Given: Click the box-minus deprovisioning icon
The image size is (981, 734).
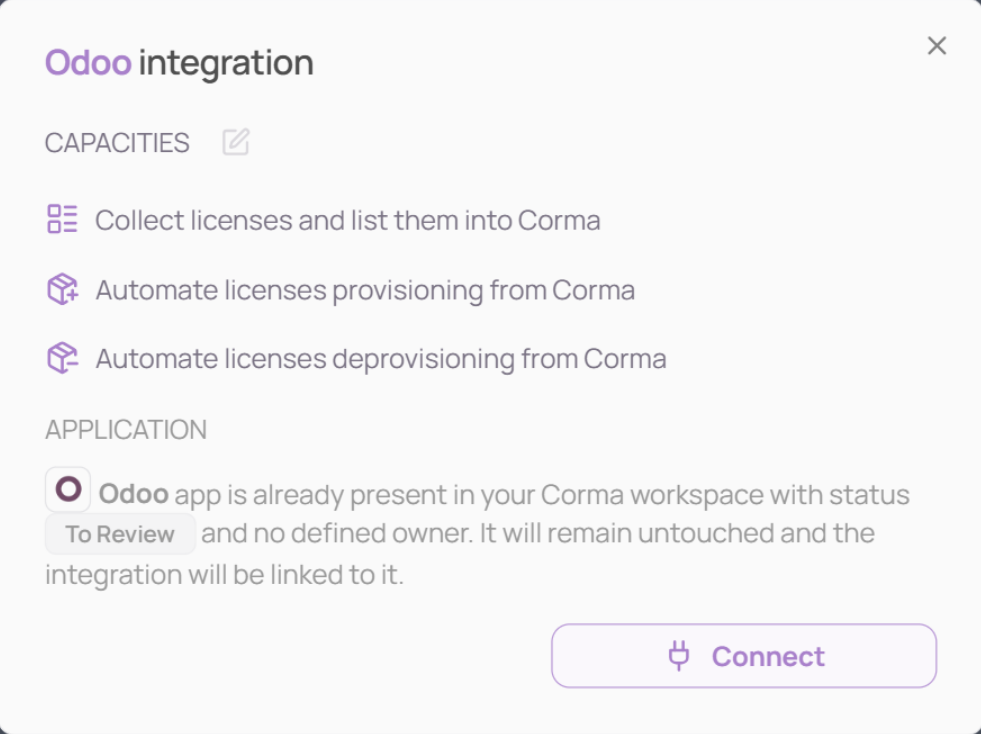Looking at the screenshot, I should point(62,358).
